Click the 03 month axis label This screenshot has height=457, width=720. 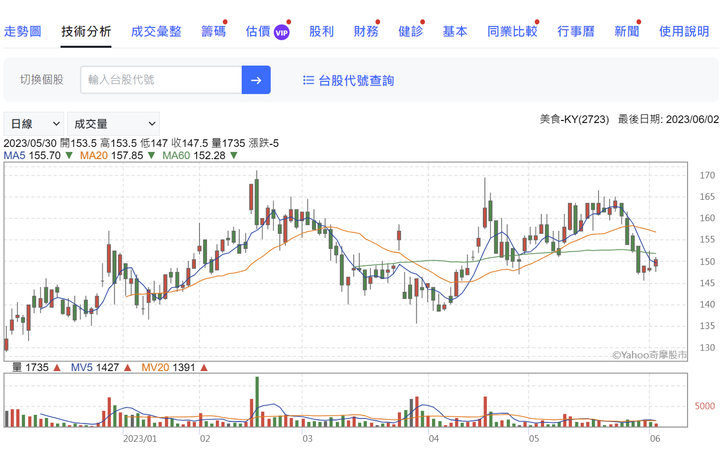point(307,438)
